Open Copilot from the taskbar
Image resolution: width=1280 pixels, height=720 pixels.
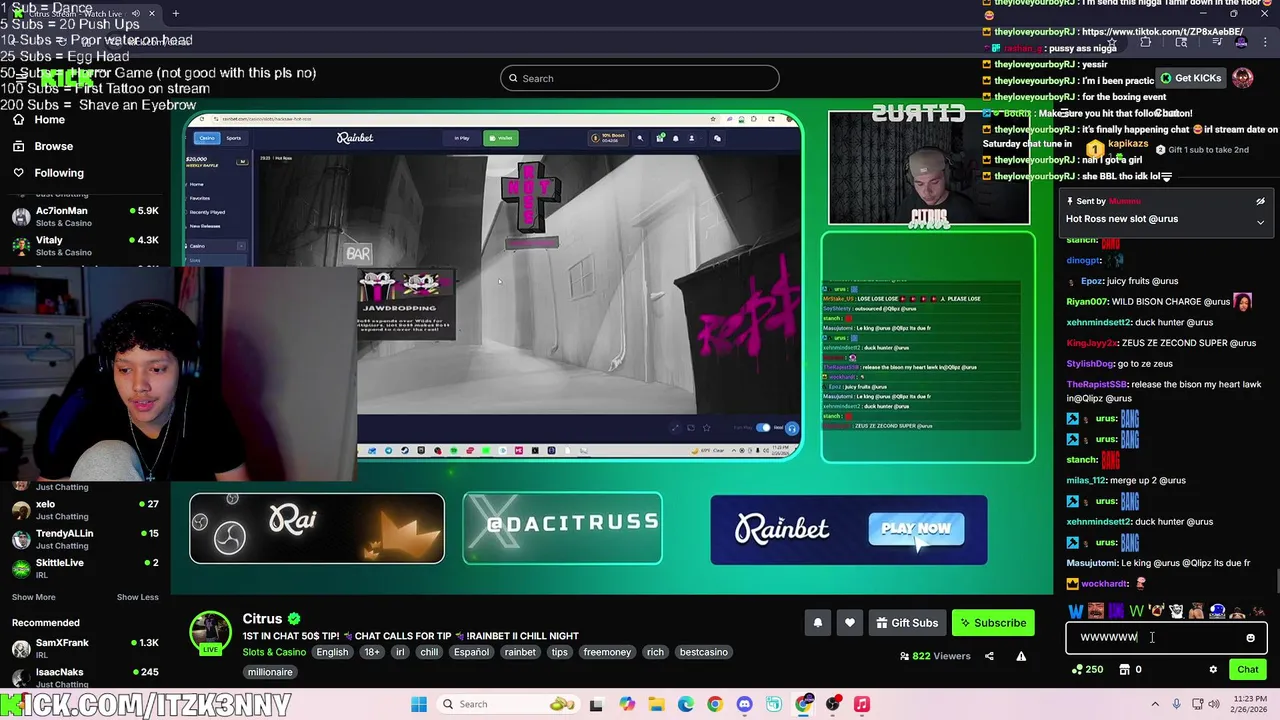626,704
